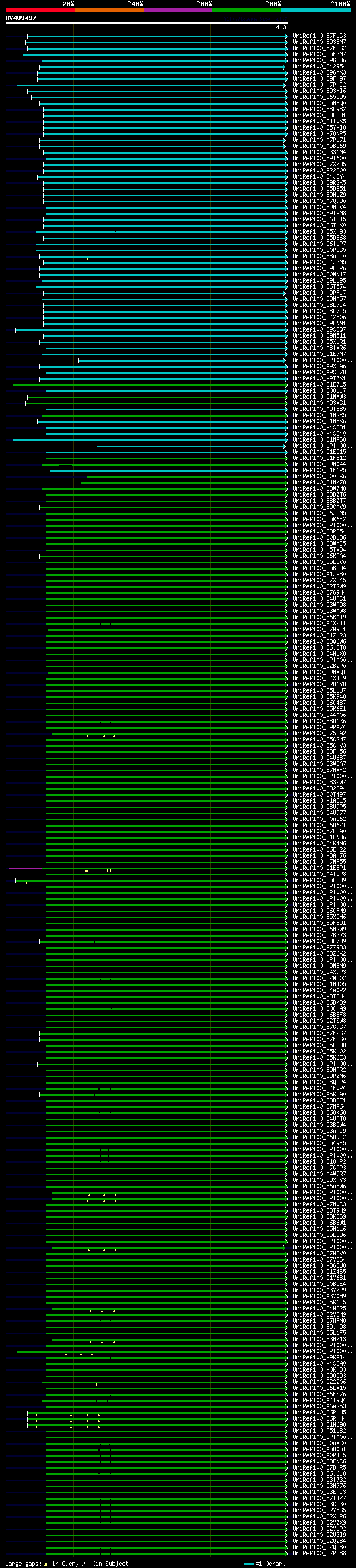
Task: Click the end position label 413
Action: [x=280, y=27]
